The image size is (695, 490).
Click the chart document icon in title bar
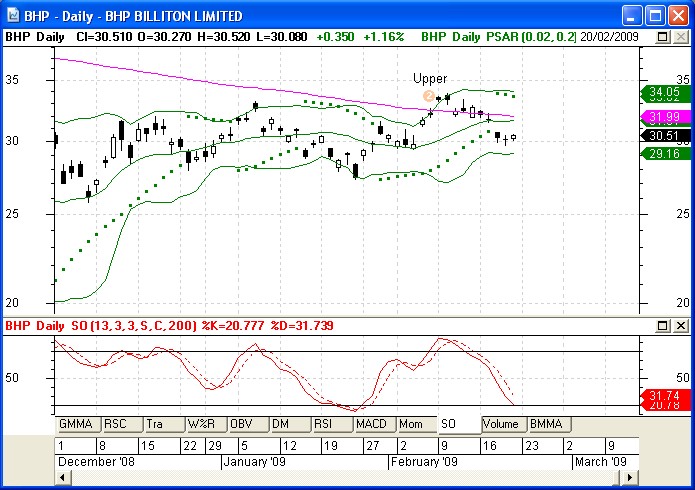[x=14, y=16]
